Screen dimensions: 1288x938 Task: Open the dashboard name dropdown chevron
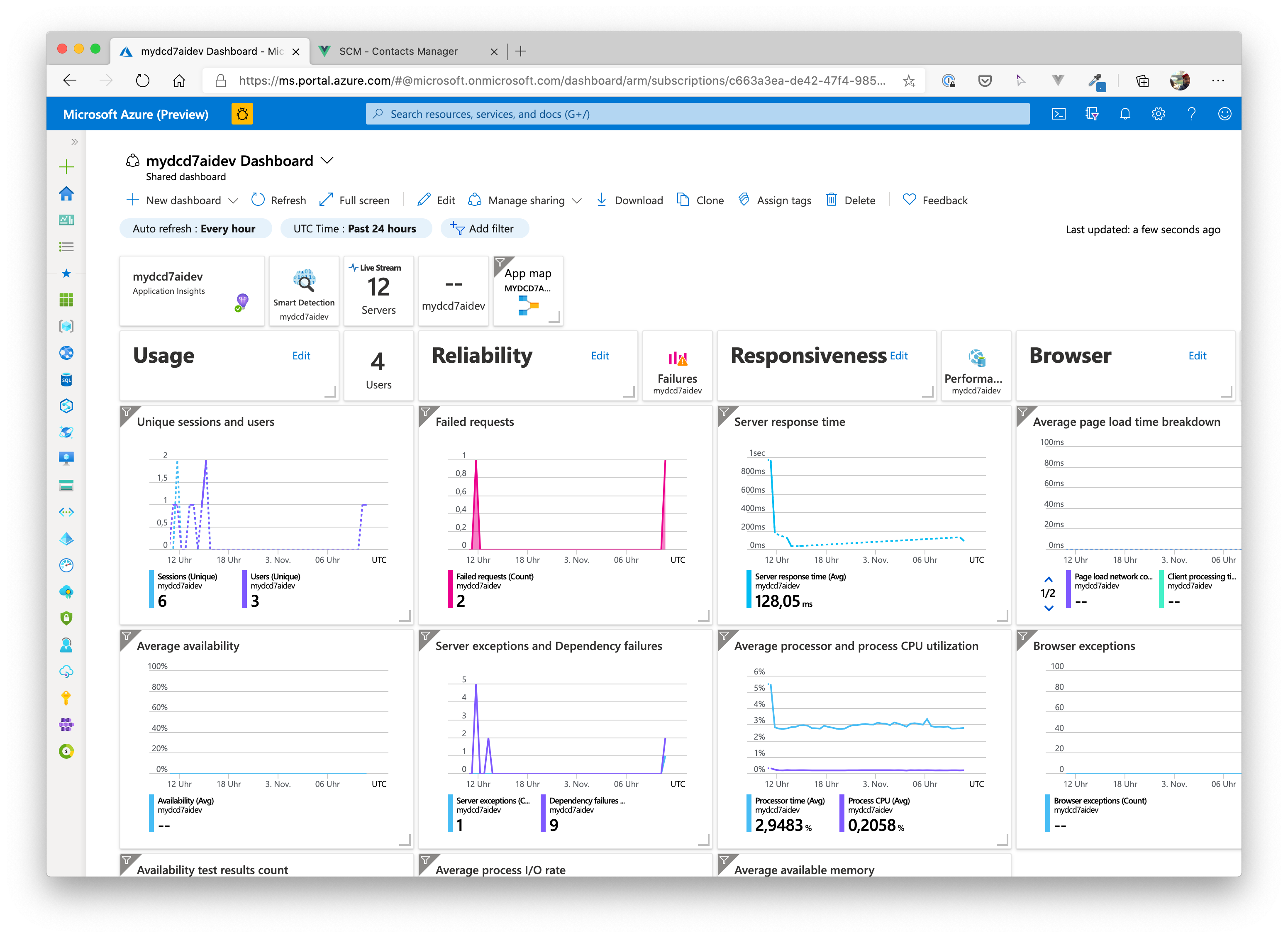tap(327, 161)
